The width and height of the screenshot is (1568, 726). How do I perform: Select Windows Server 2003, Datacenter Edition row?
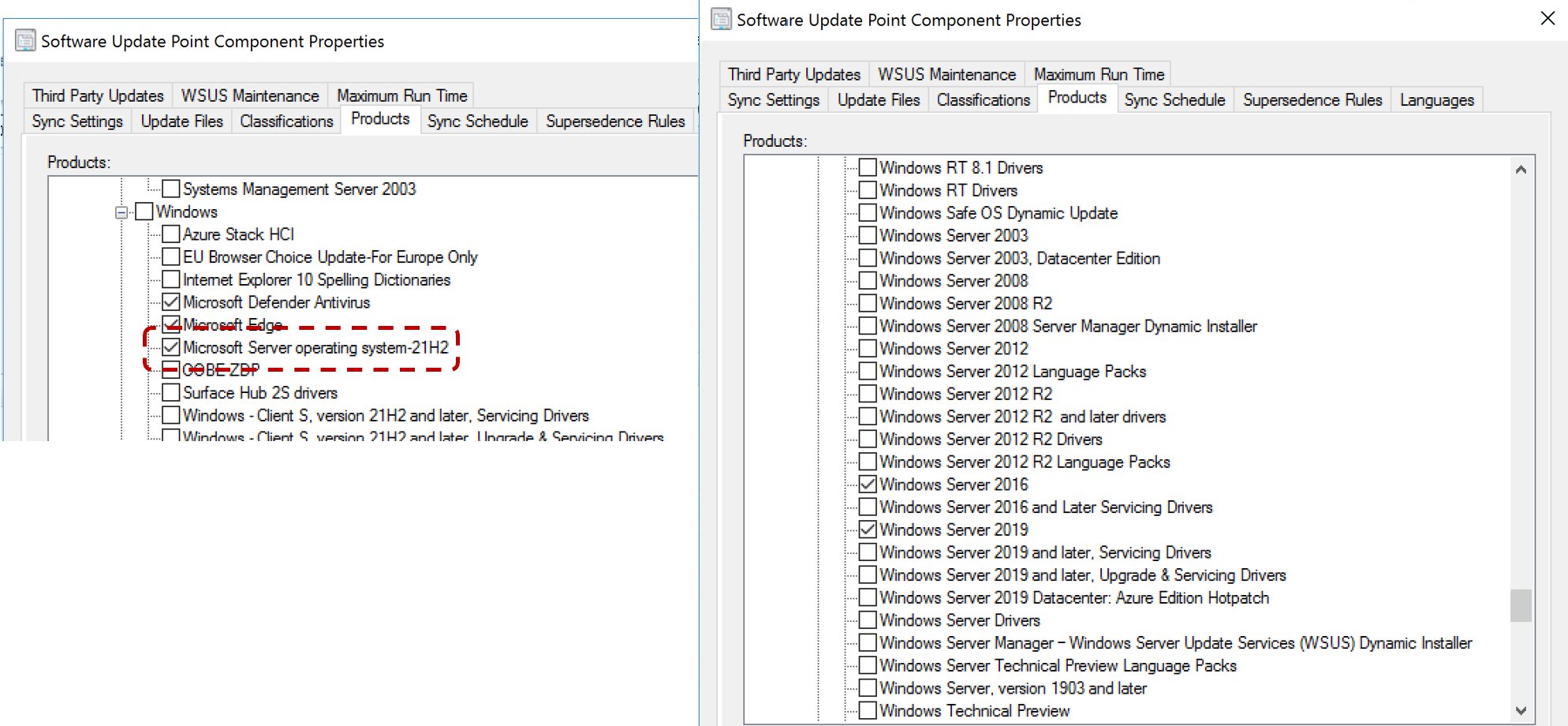[1020, 258]
